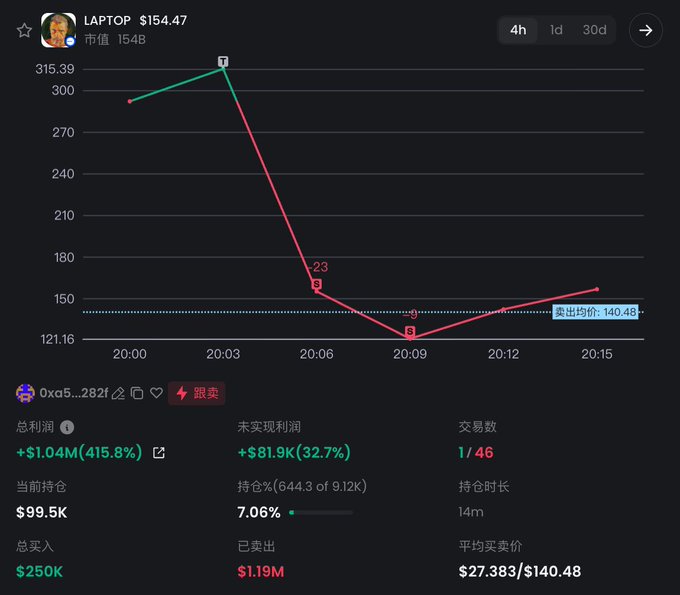Open the LAPTOP token avatar image
680x595 pixels.
(x=58, y=30)
